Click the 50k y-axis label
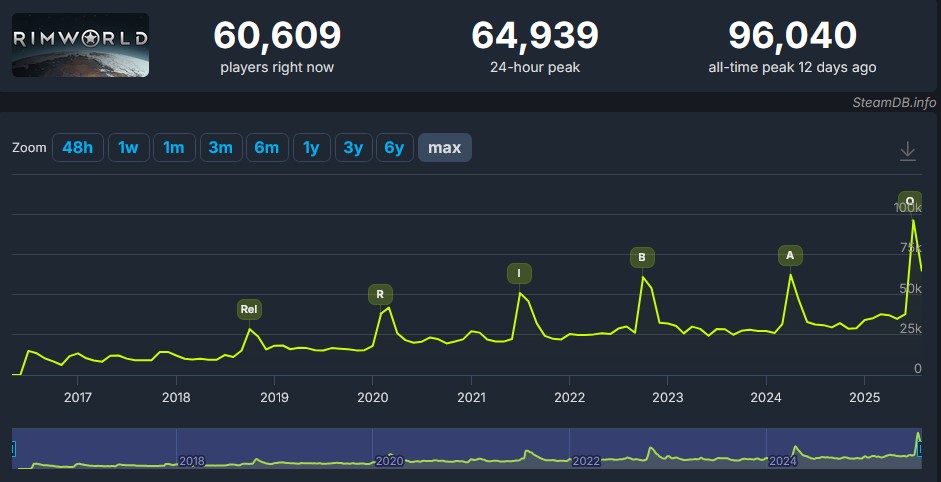This screenshot has height=482, width=941. click(x=910, y=289)
